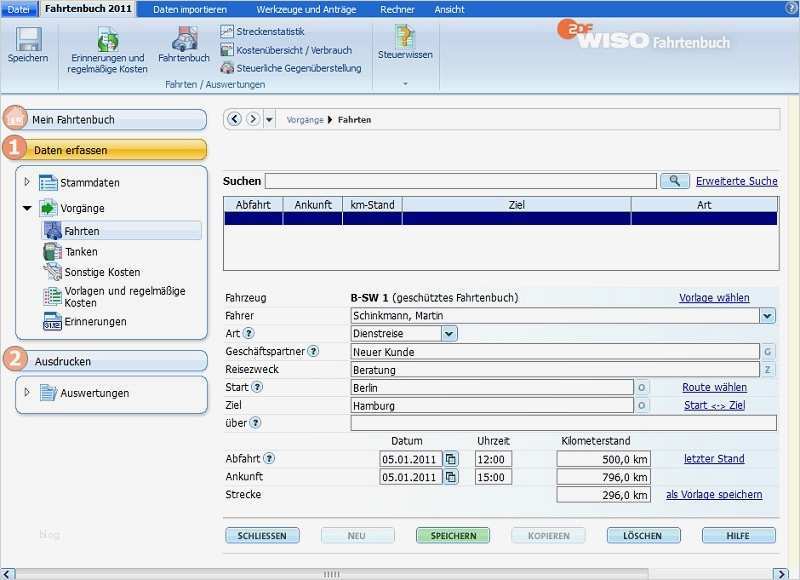
Task: Click the LÖSCHEN button
Action: click(x=643, y=536)
